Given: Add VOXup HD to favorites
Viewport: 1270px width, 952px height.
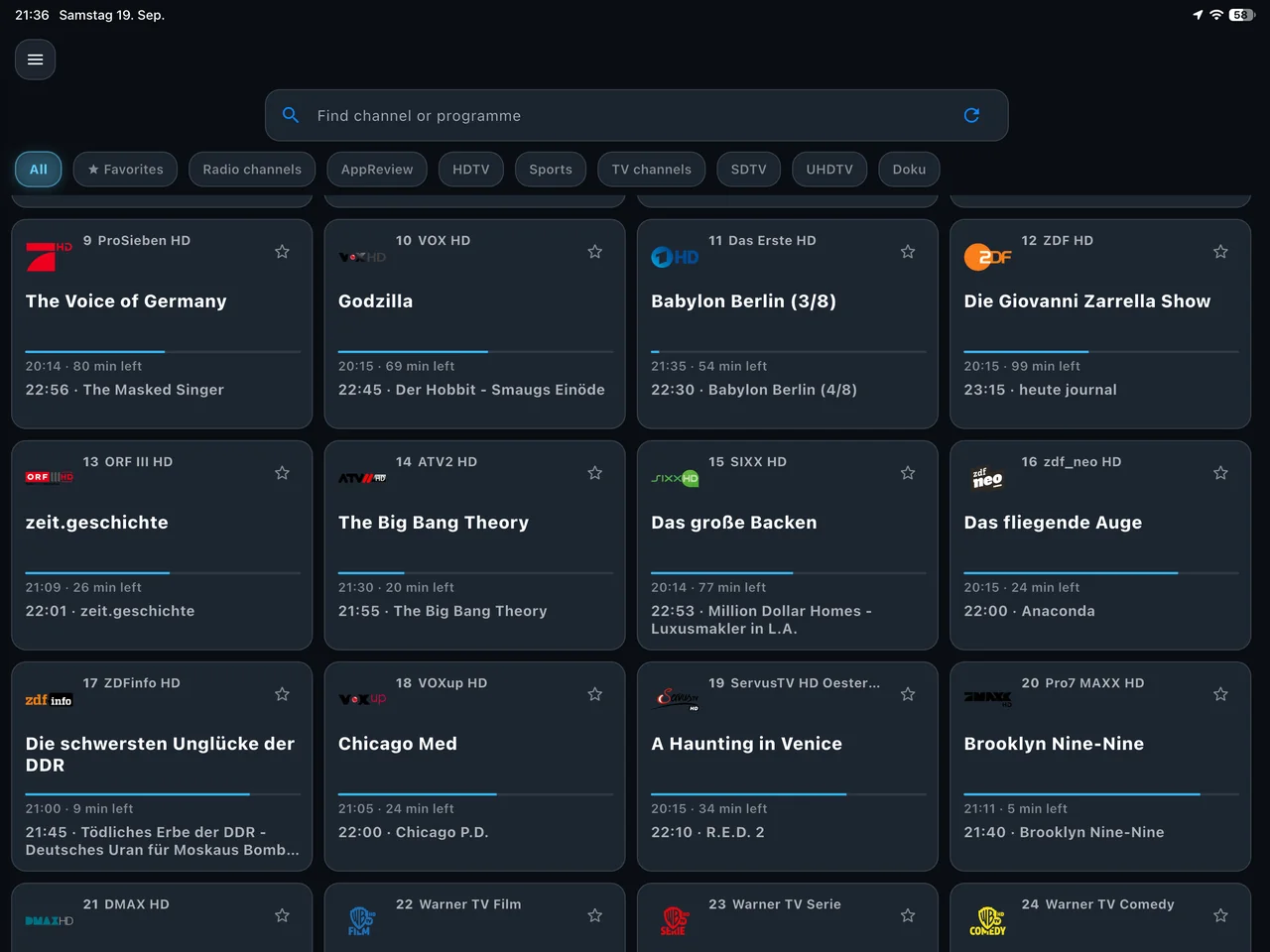Looking at the screenshot, I should pos(595,694).
